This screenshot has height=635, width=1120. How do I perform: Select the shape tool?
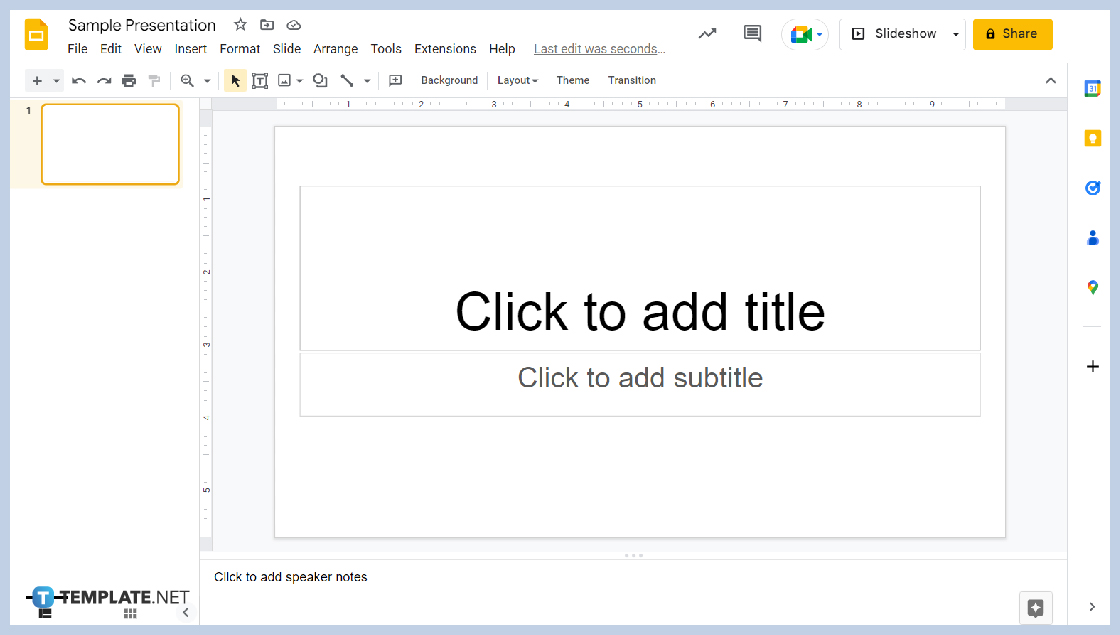coord(318,80)
